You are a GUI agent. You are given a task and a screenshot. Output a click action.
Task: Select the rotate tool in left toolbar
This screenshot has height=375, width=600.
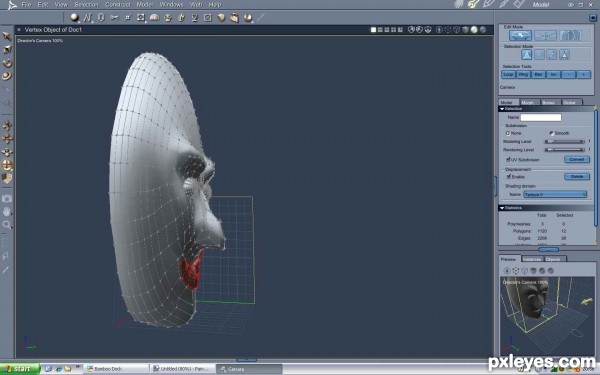click(x=7, y=63)
